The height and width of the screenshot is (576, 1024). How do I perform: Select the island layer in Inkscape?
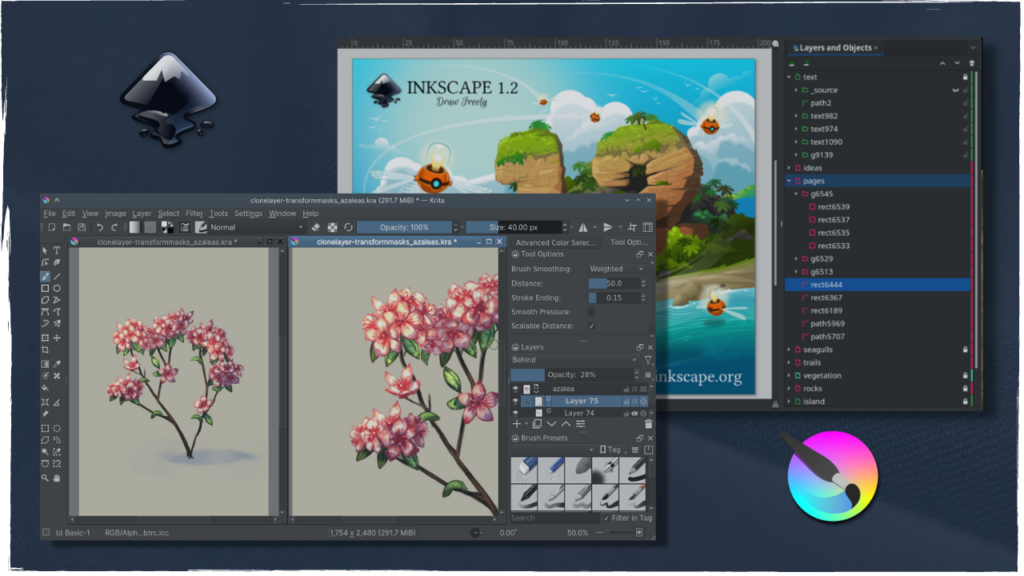pyautogui.click(x=814, y=402)
